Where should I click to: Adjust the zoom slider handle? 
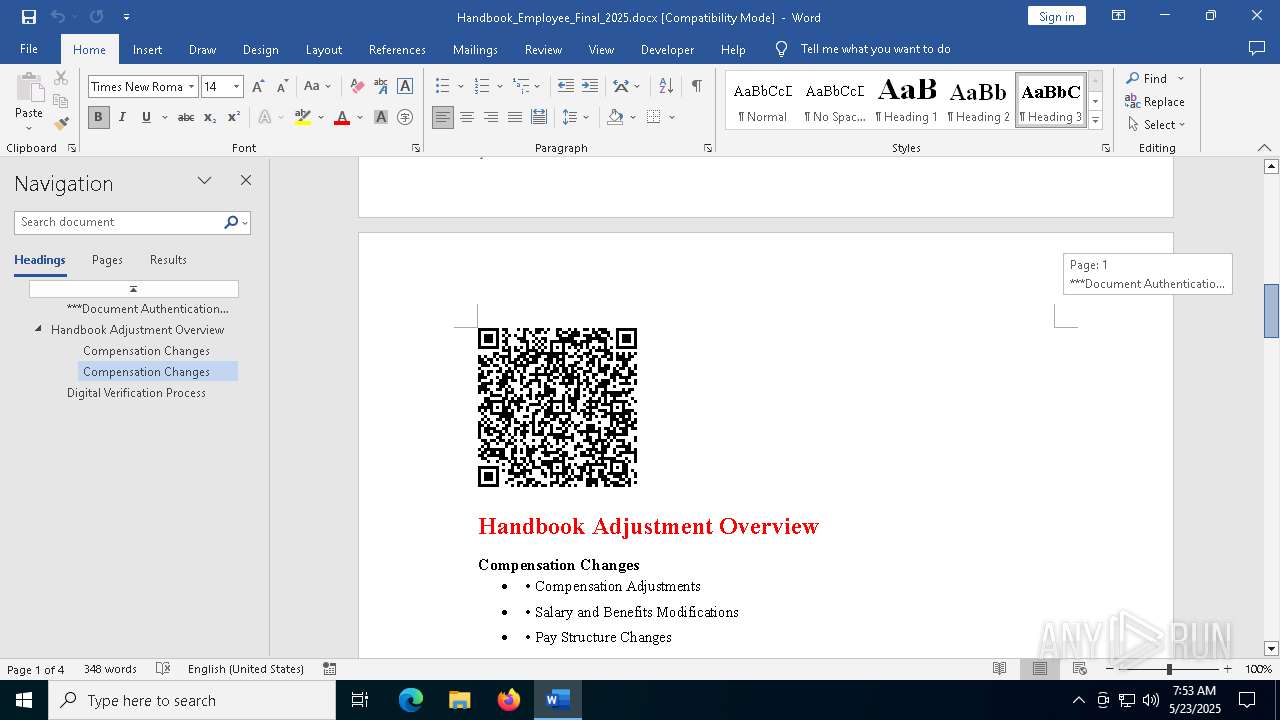pyautogui.click(x=1169, y=669)
